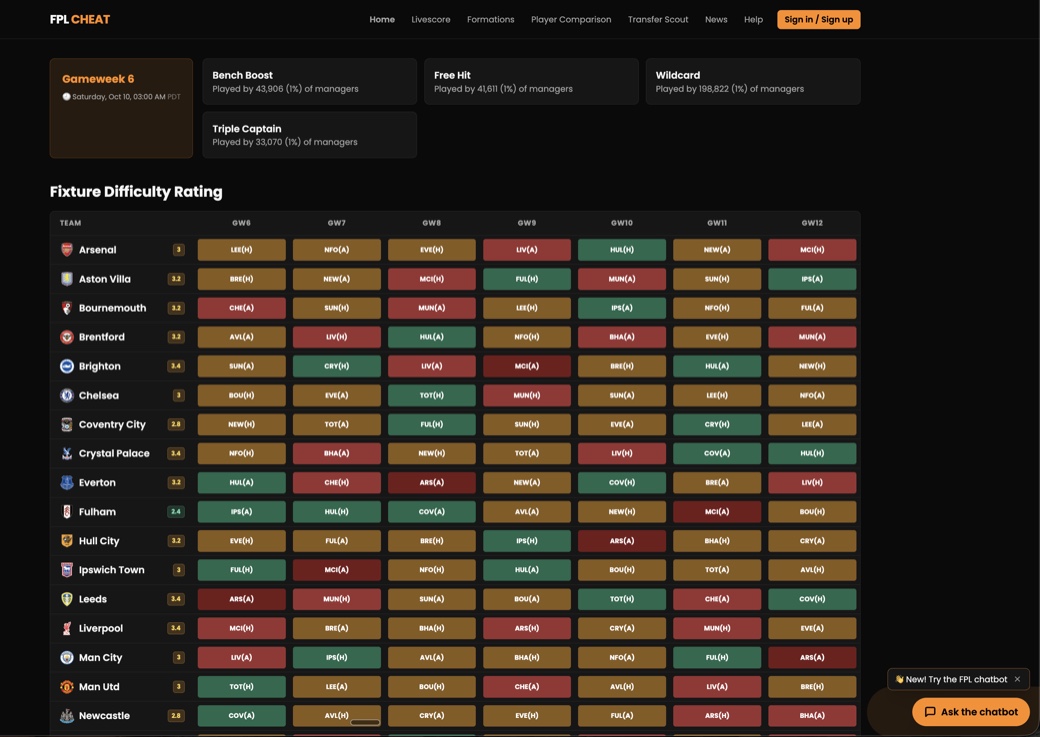The height and width of the screenshot is (737, 1040).
Task: Click the clock icon beside Saturday, Oct 10
Action: pyautogui.click(x=66, y=97)
